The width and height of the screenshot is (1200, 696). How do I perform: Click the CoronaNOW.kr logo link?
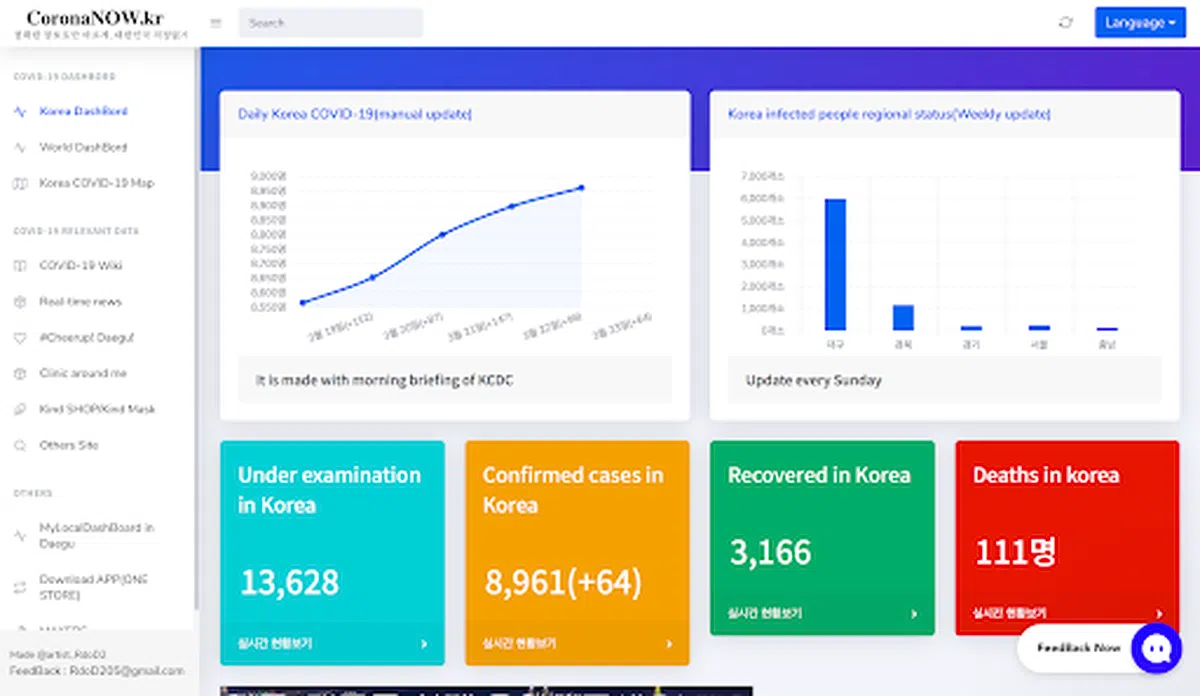pyautogui.click(x=95, y=19)
